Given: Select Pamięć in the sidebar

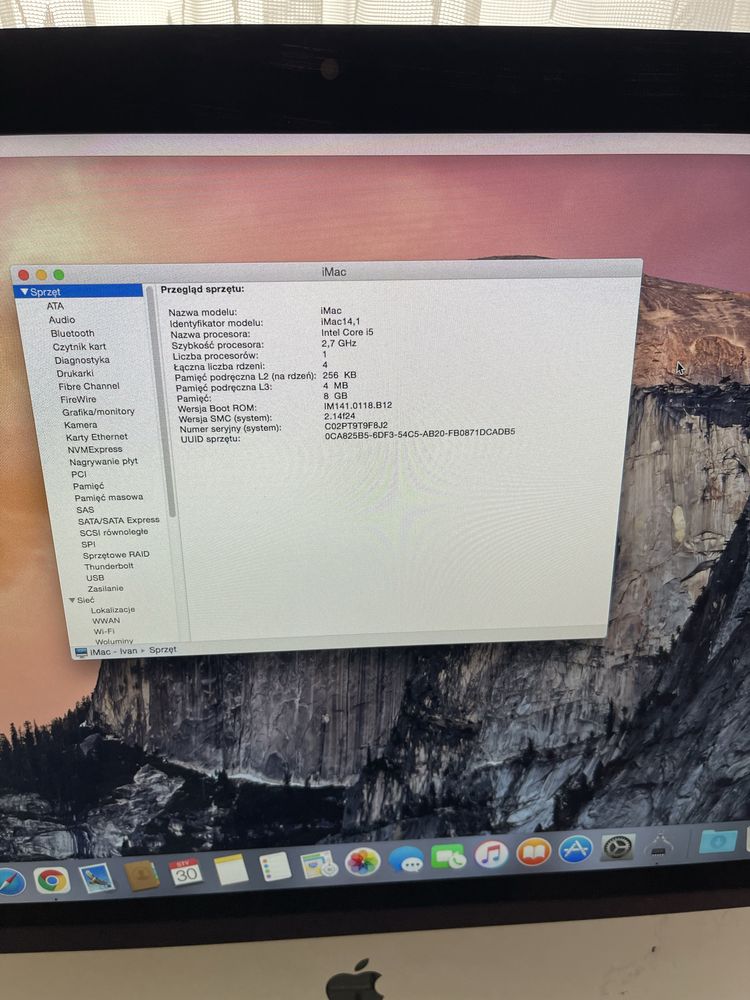Looking at the screenshot, I should click(88, 486).
